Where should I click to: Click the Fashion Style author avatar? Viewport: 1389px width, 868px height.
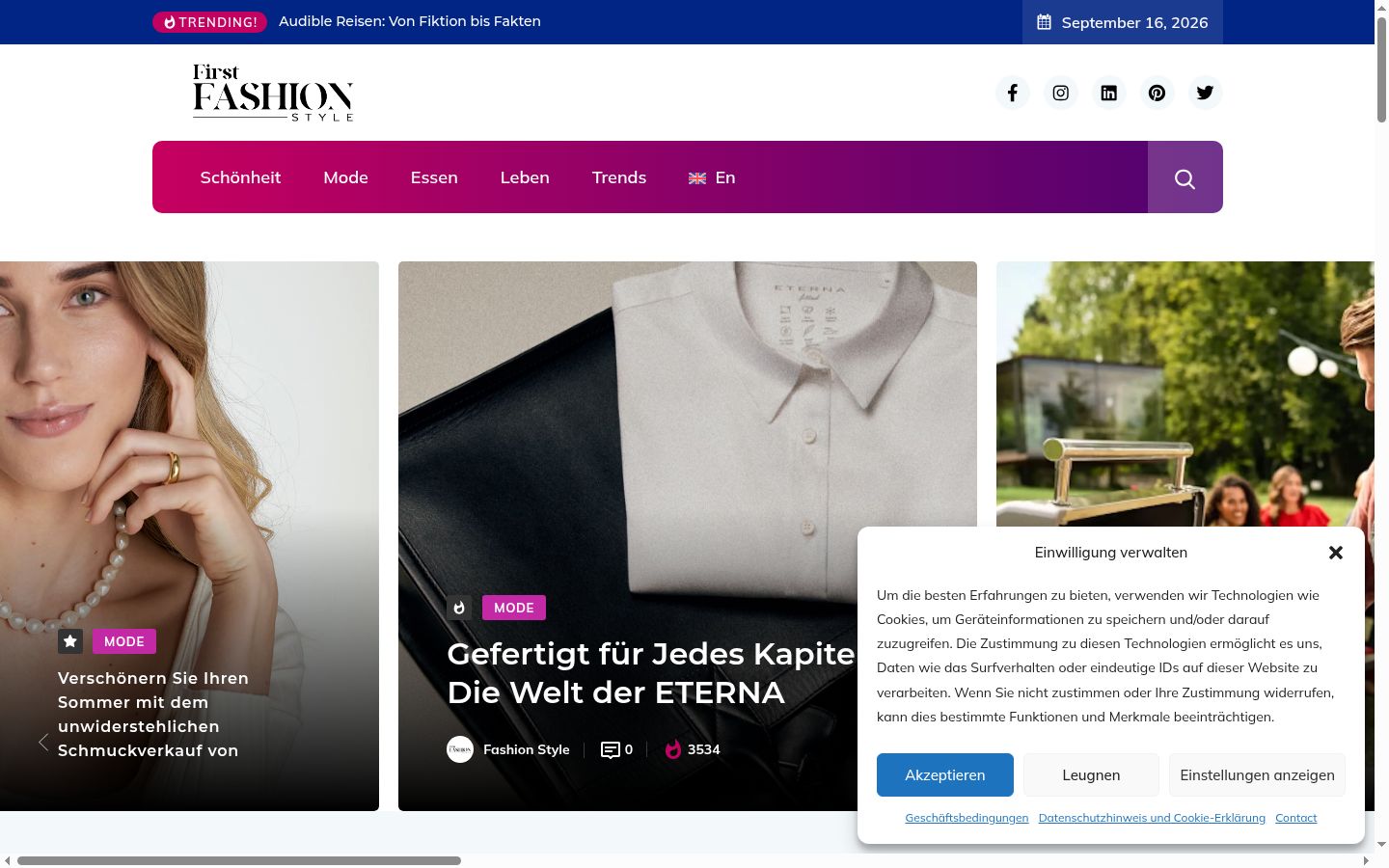(460, 749)
